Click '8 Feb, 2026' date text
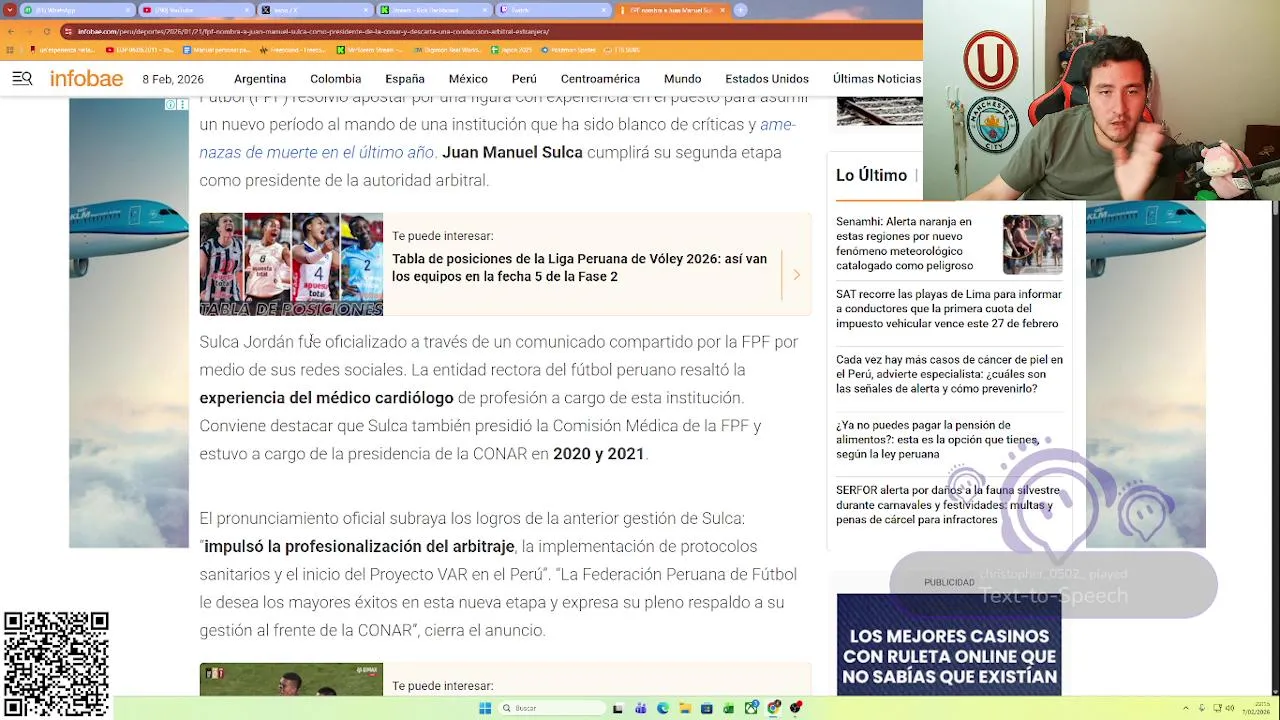The image size is (1280, 720). pyautogui.click(x=173, y=79)
